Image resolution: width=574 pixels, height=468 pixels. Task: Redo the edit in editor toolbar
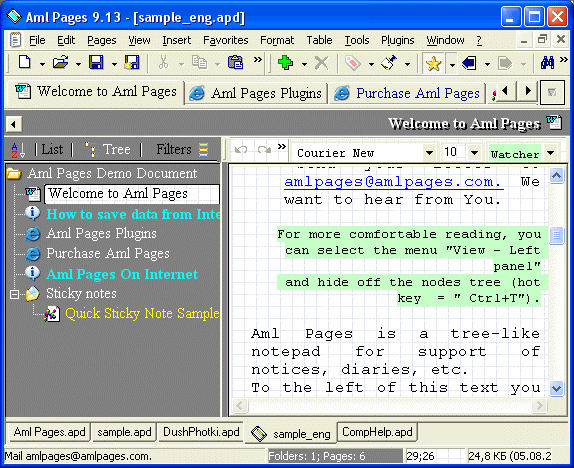(264, 150)
